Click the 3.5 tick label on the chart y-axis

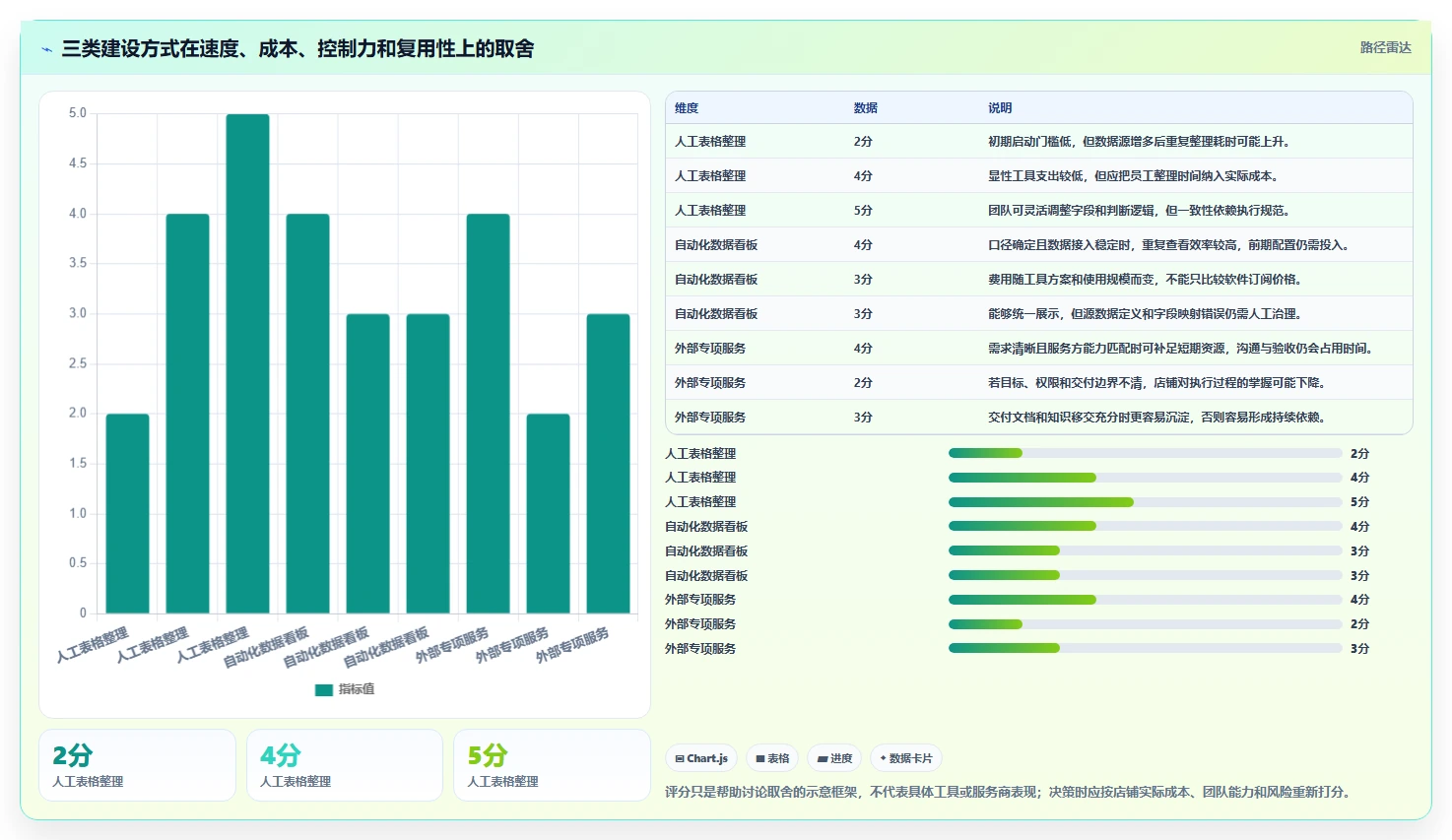click(x=78, y=263)
